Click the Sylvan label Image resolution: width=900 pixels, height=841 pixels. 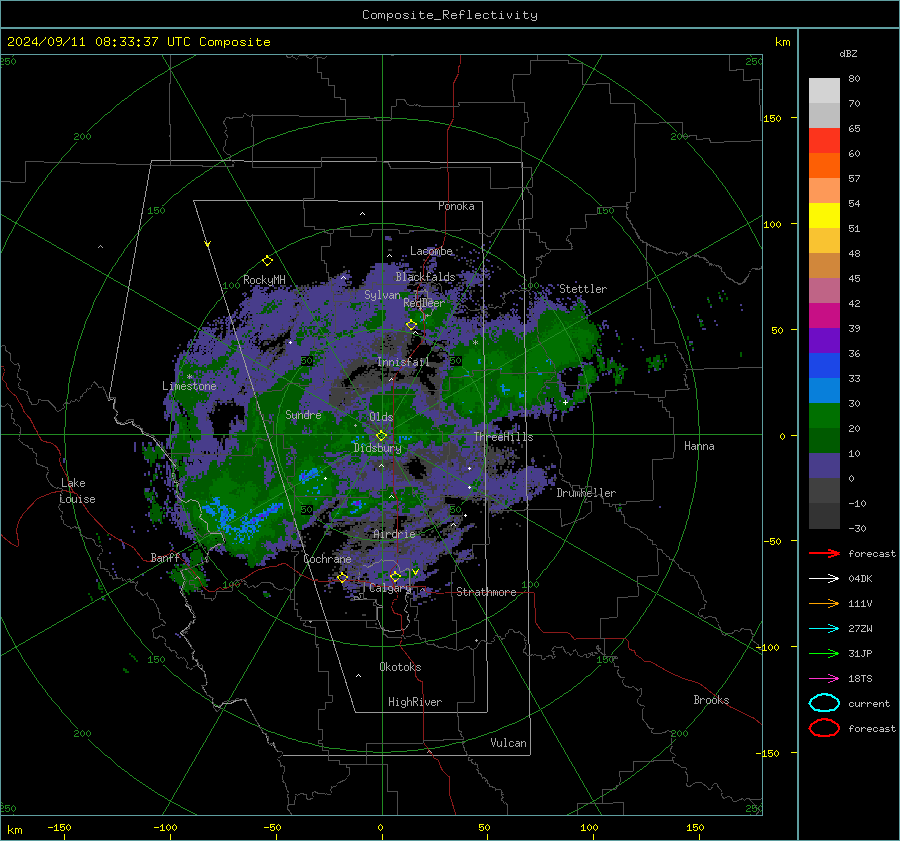pos(382,295)
